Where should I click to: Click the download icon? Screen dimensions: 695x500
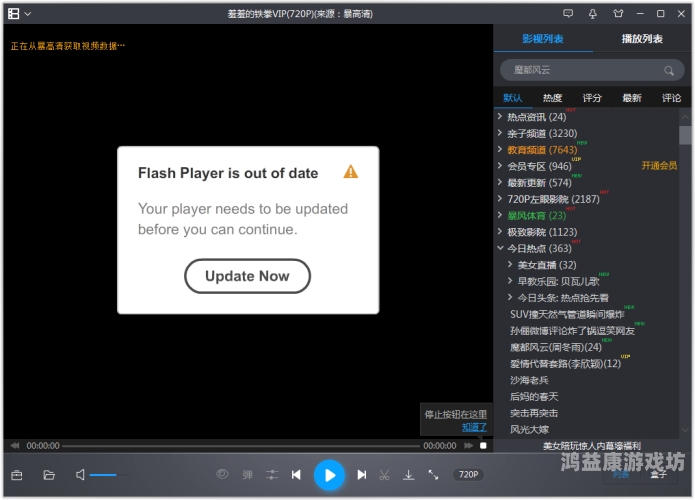pyautogui.click(x=409, y=475)
